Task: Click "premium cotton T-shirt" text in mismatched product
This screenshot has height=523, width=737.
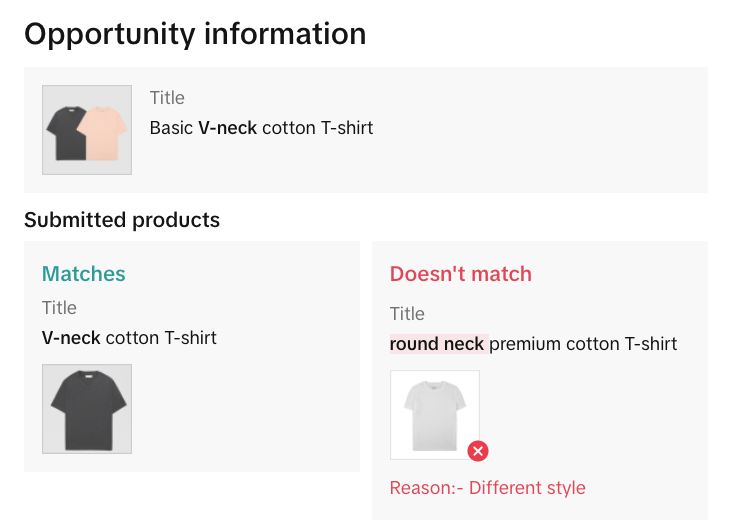Action: (583, 344)
